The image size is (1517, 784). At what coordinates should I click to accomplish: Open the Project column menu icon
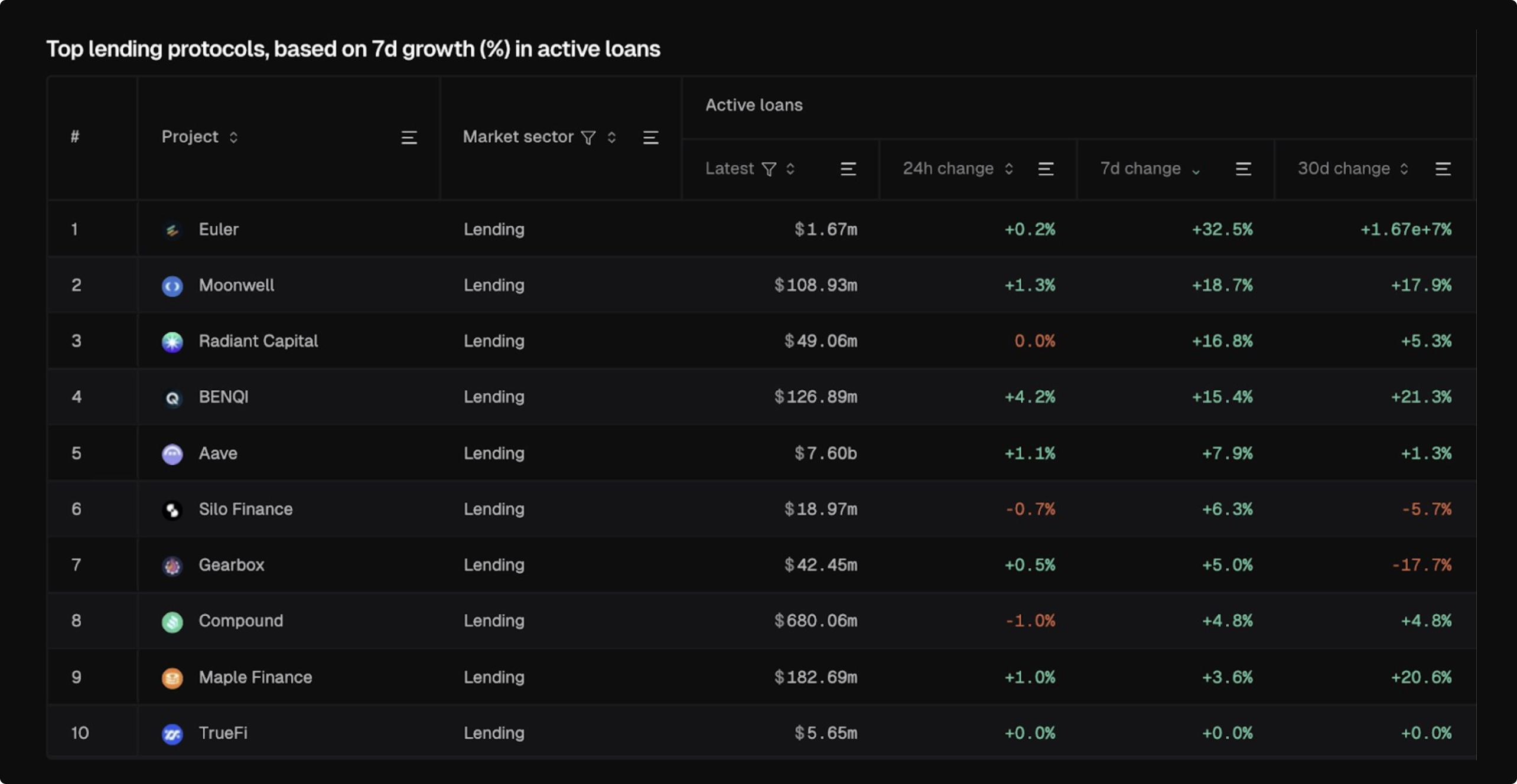pos(409,138)
